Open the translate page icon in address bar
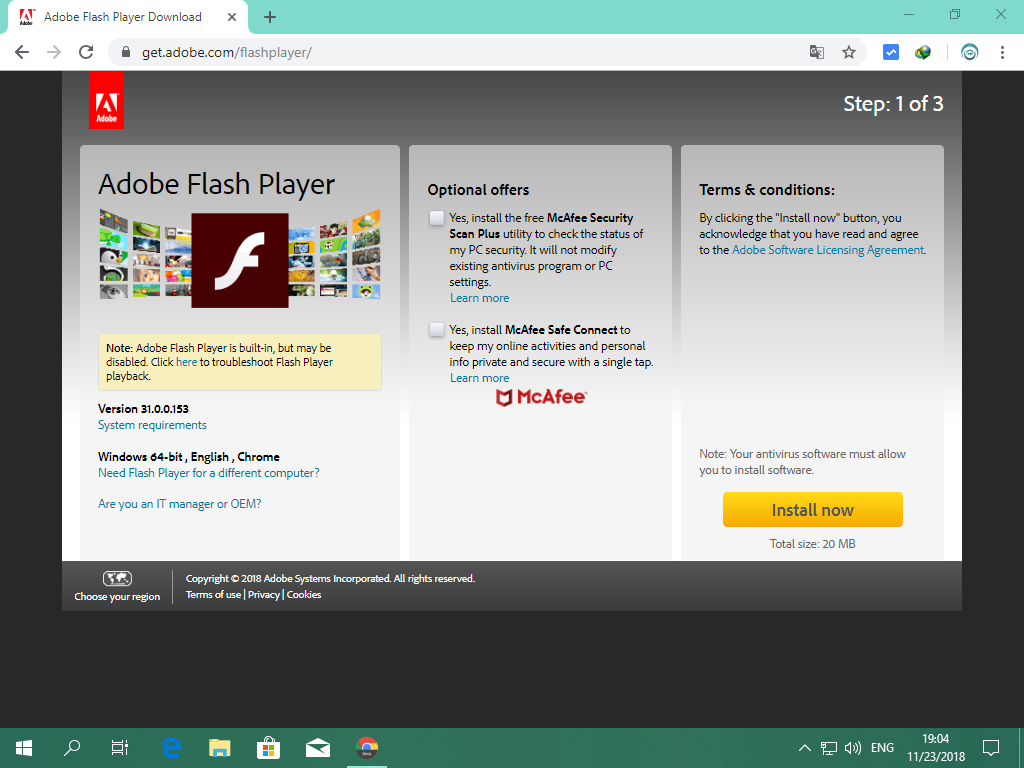 click(x=816, y=52)
